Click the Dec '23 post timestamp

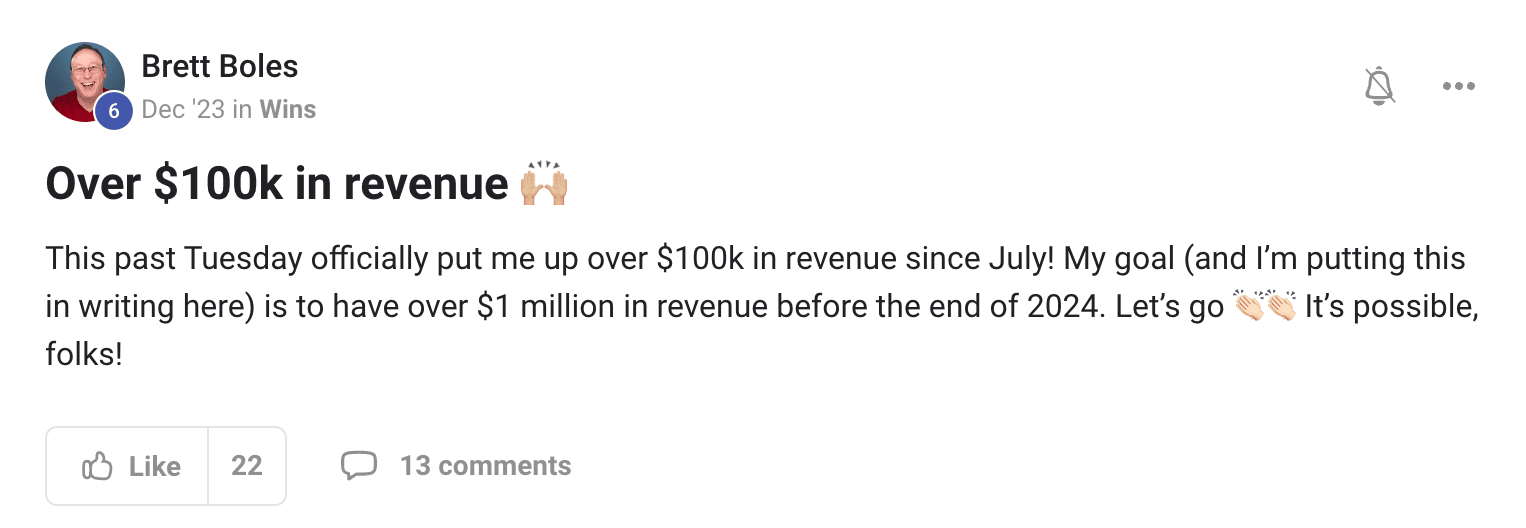click(183, 109)
